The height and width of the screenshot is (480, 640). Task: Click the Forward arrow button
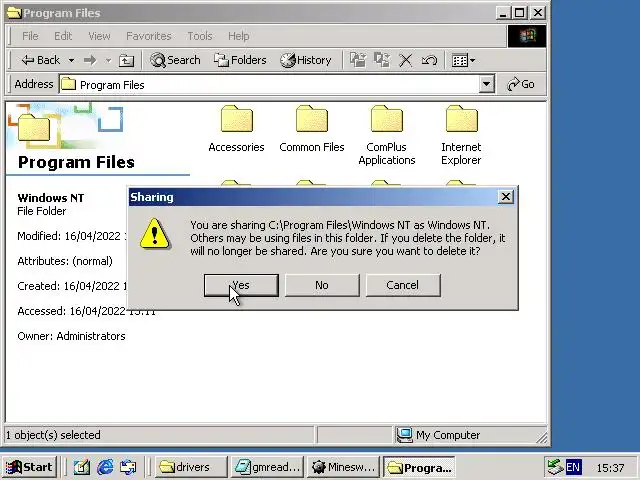[x=90, y=60]
